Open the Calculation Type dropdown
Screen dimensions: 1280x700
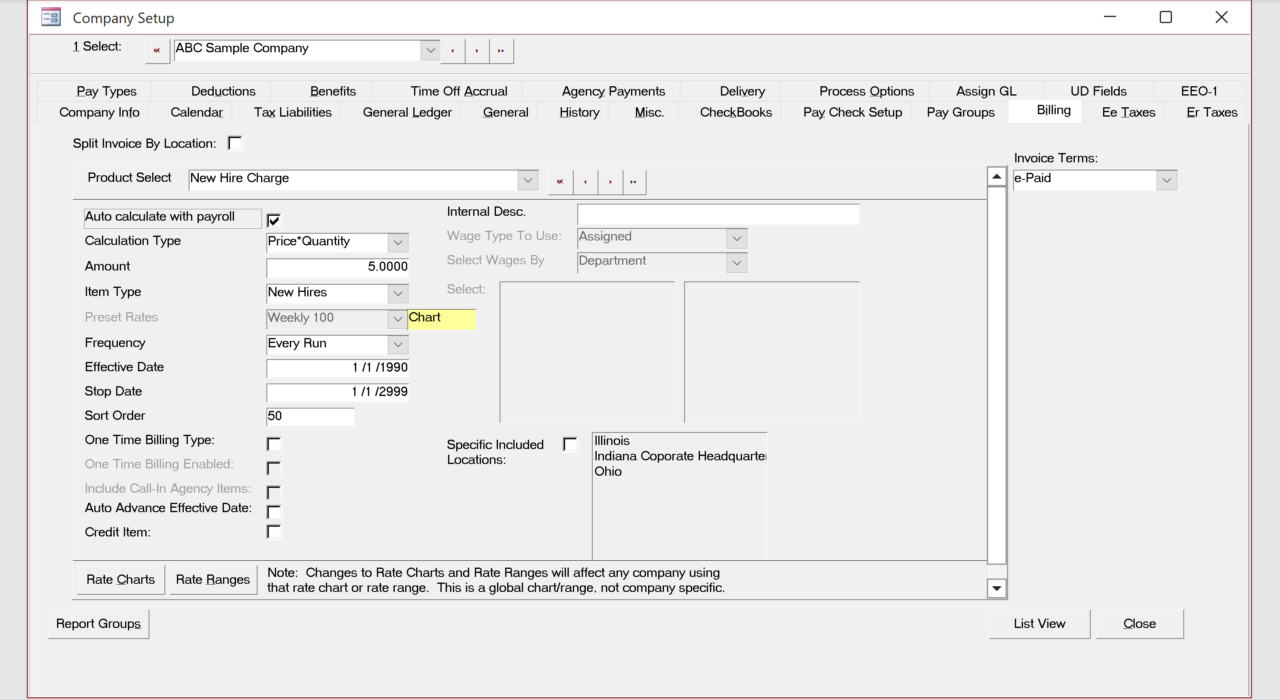click(398, 242)
